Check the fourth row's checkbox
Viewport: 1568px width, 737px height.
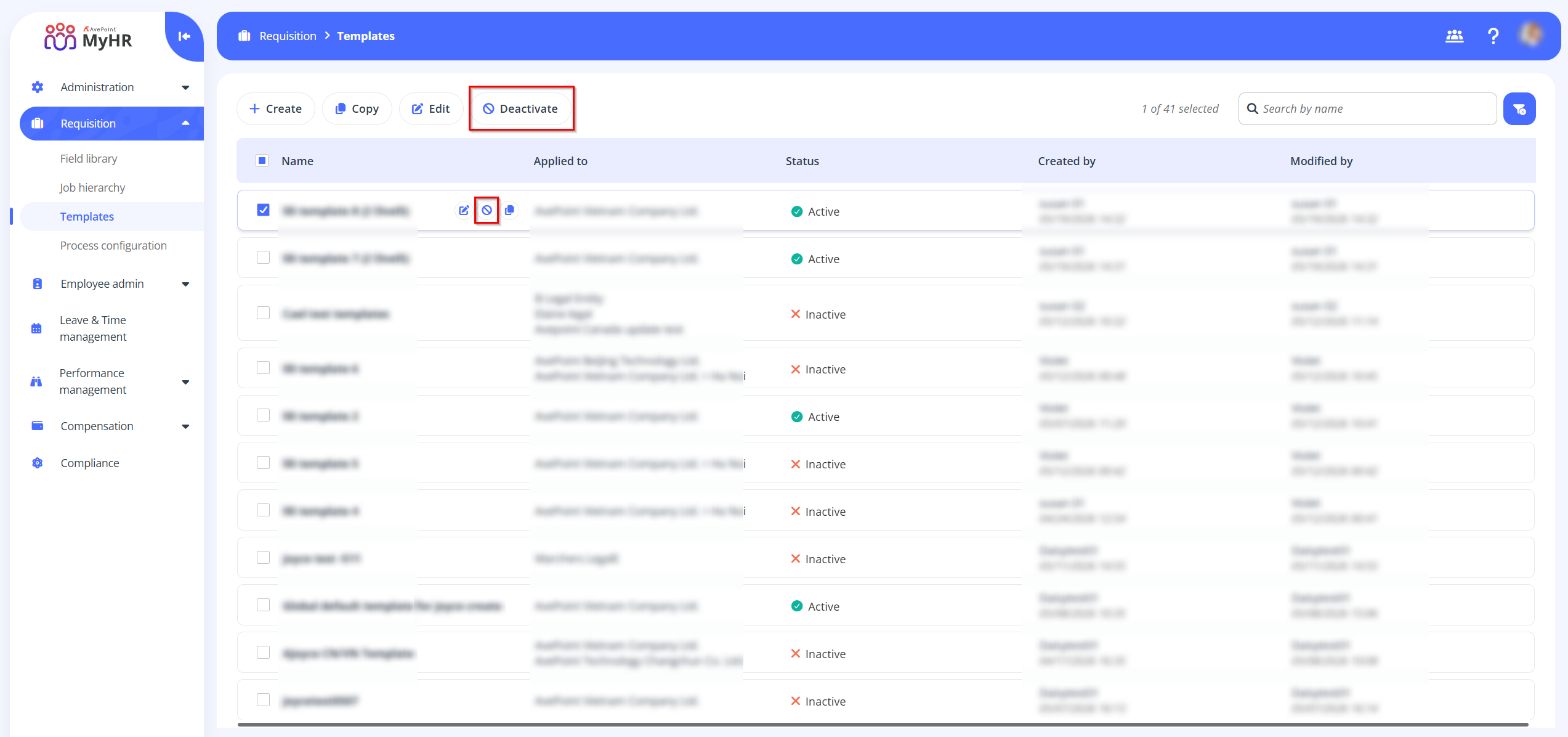click(263, 368)
